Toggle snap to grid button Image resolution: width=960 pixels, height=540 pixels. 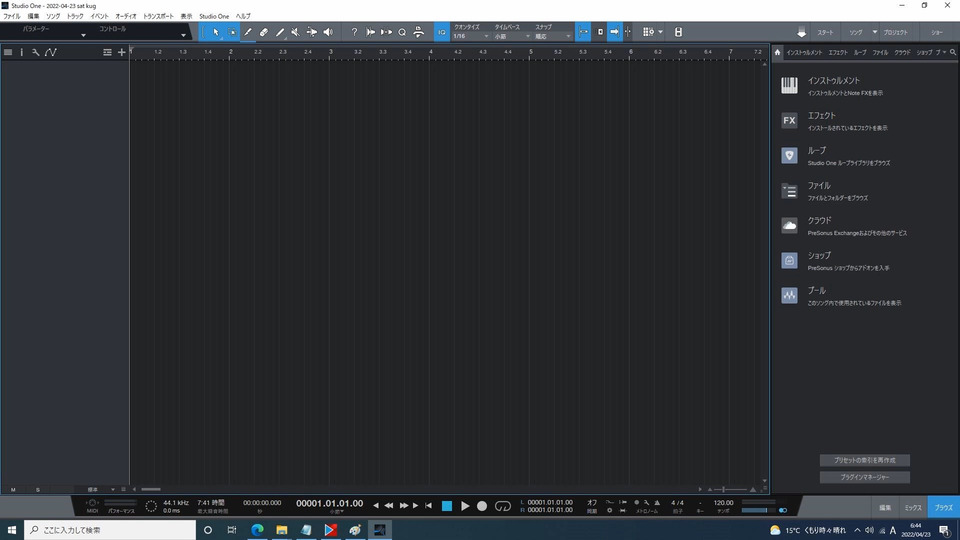click(583, 32)
